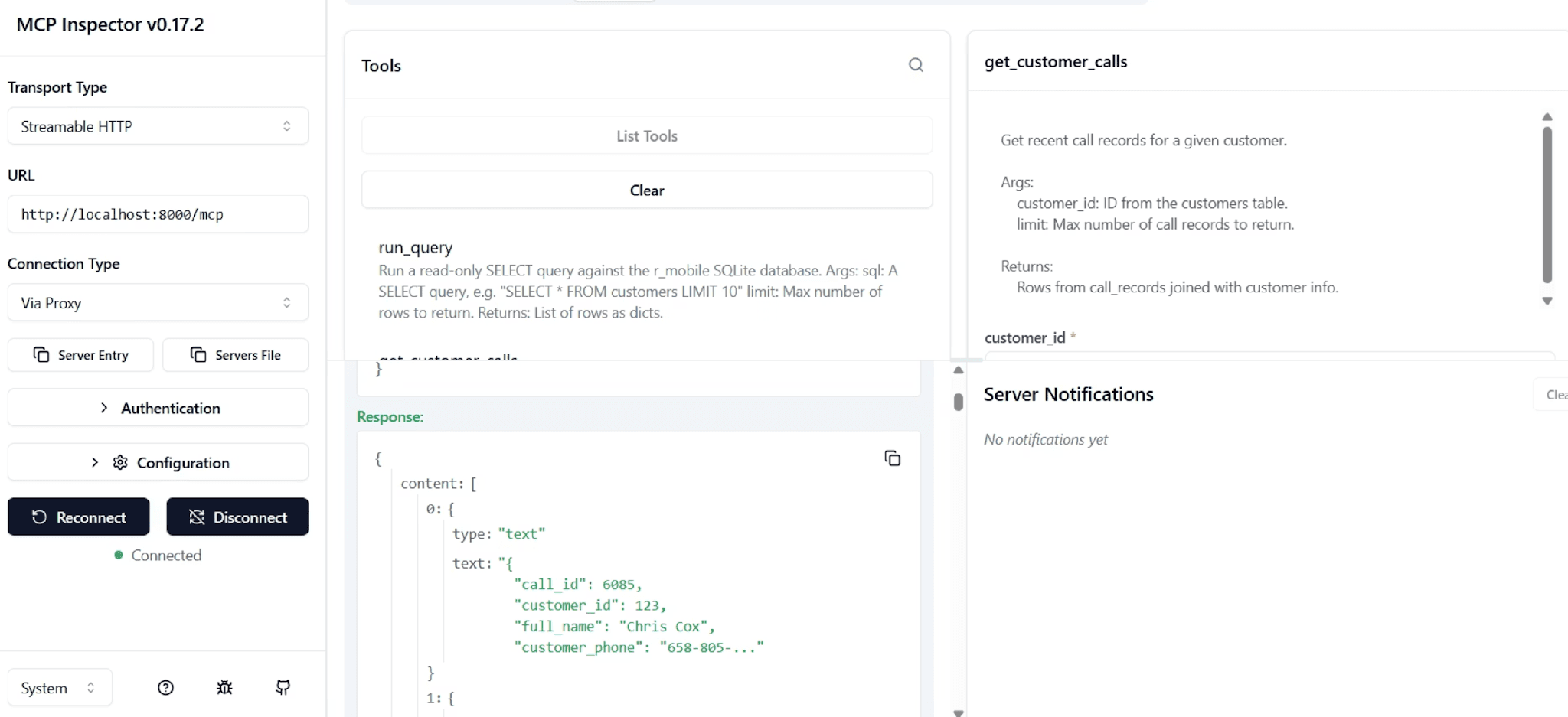Viewport: 1568px width, 717px height.
Task: Open the GitHub repository icon
Action: click(283, 687)
